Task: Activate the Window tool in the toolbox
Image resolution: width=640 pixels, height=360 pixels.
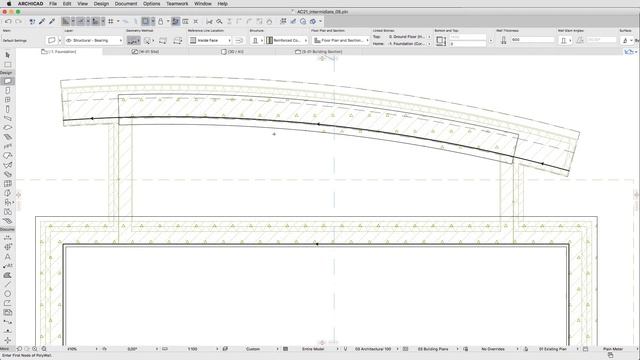Action: [7, 100]
